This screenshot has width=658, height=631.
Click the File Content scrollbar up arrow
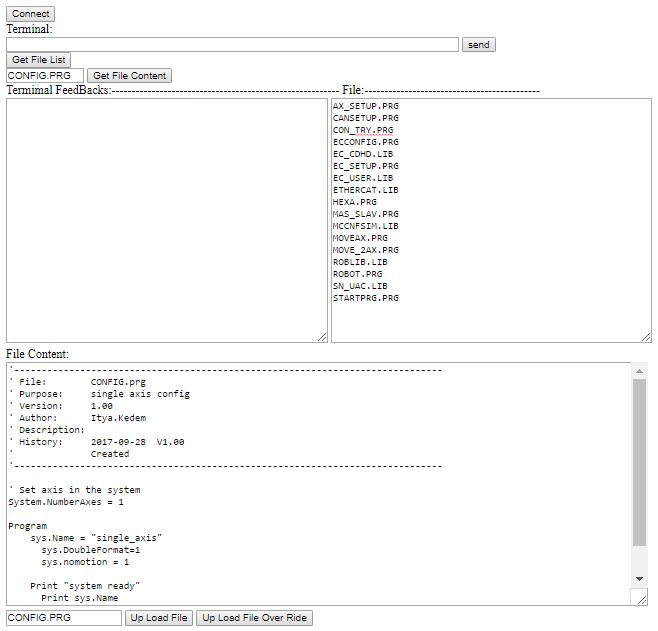(x=639, y=371)
